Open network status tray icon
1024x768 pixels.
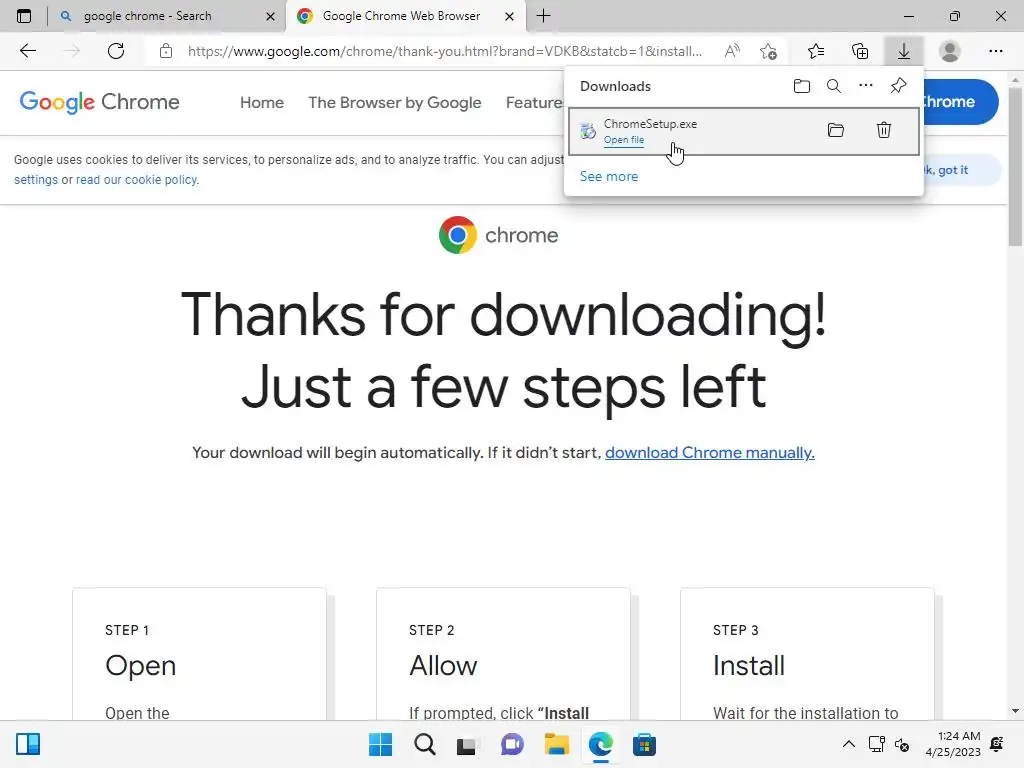[876, 744]
